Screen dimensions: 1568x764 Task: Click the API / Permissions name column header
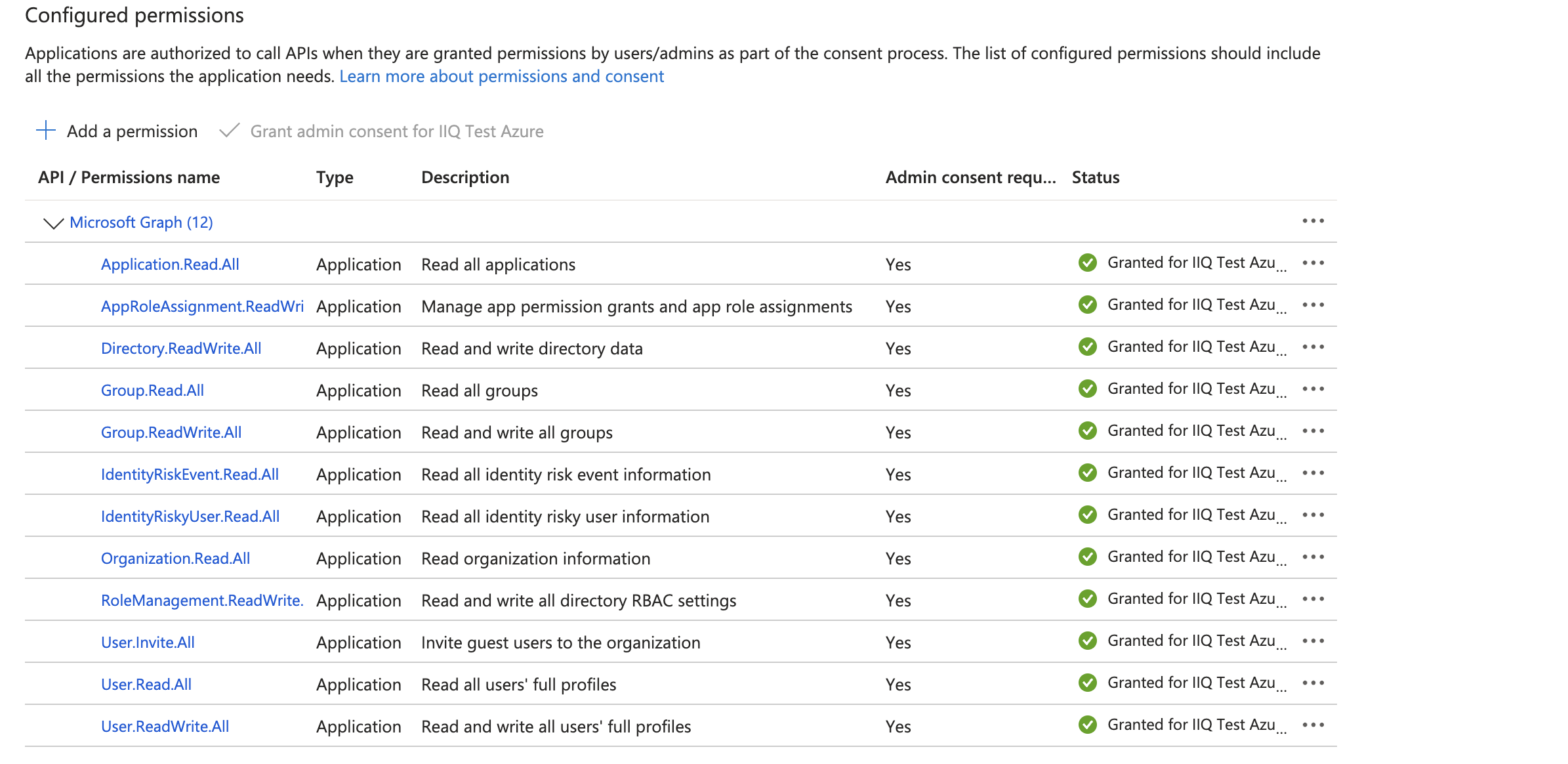click(x=129, y=177)
